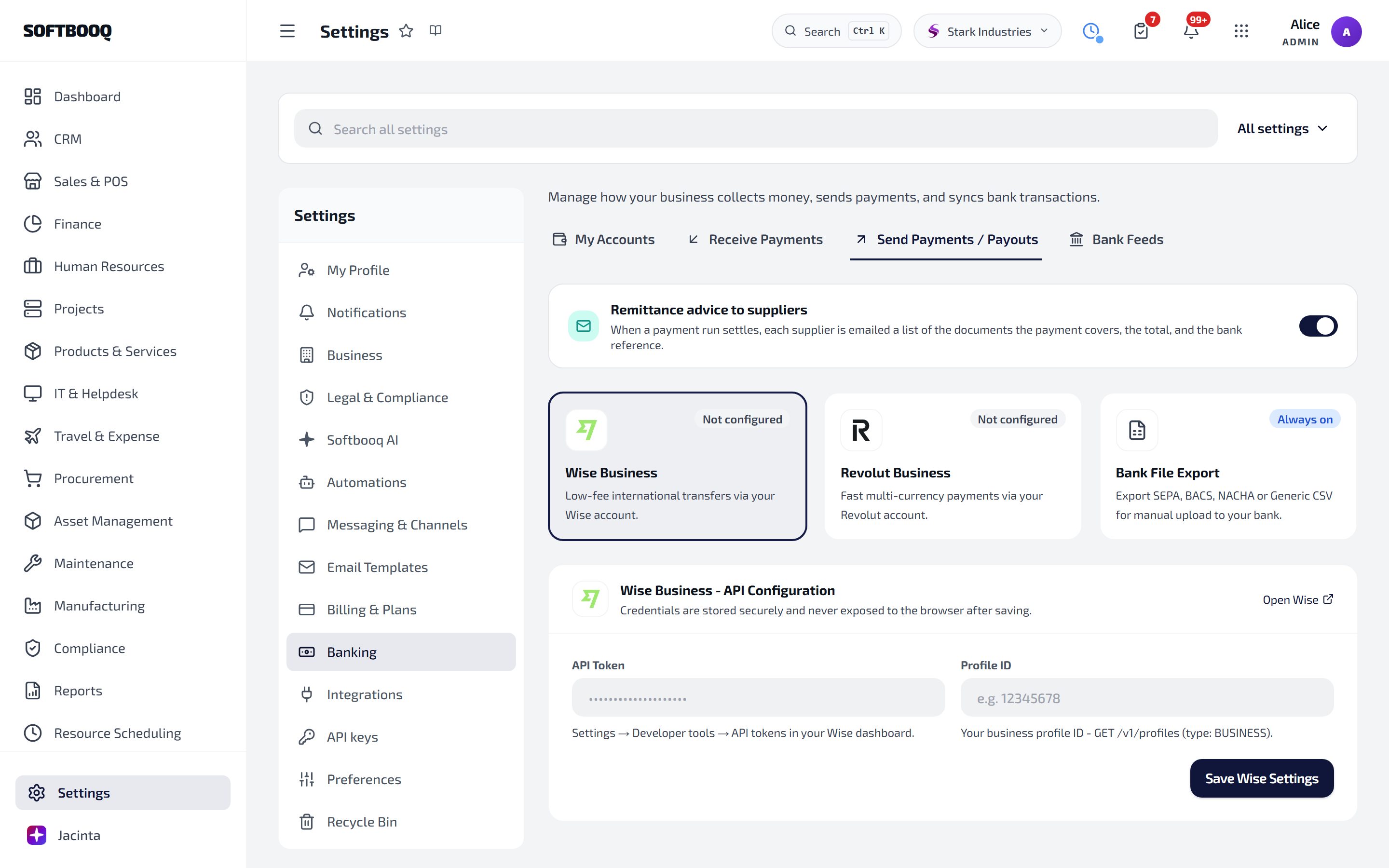This screenshot has height=868, width=1389.
Task: Select Send Payments / Payouts tab
Action: 946,239
